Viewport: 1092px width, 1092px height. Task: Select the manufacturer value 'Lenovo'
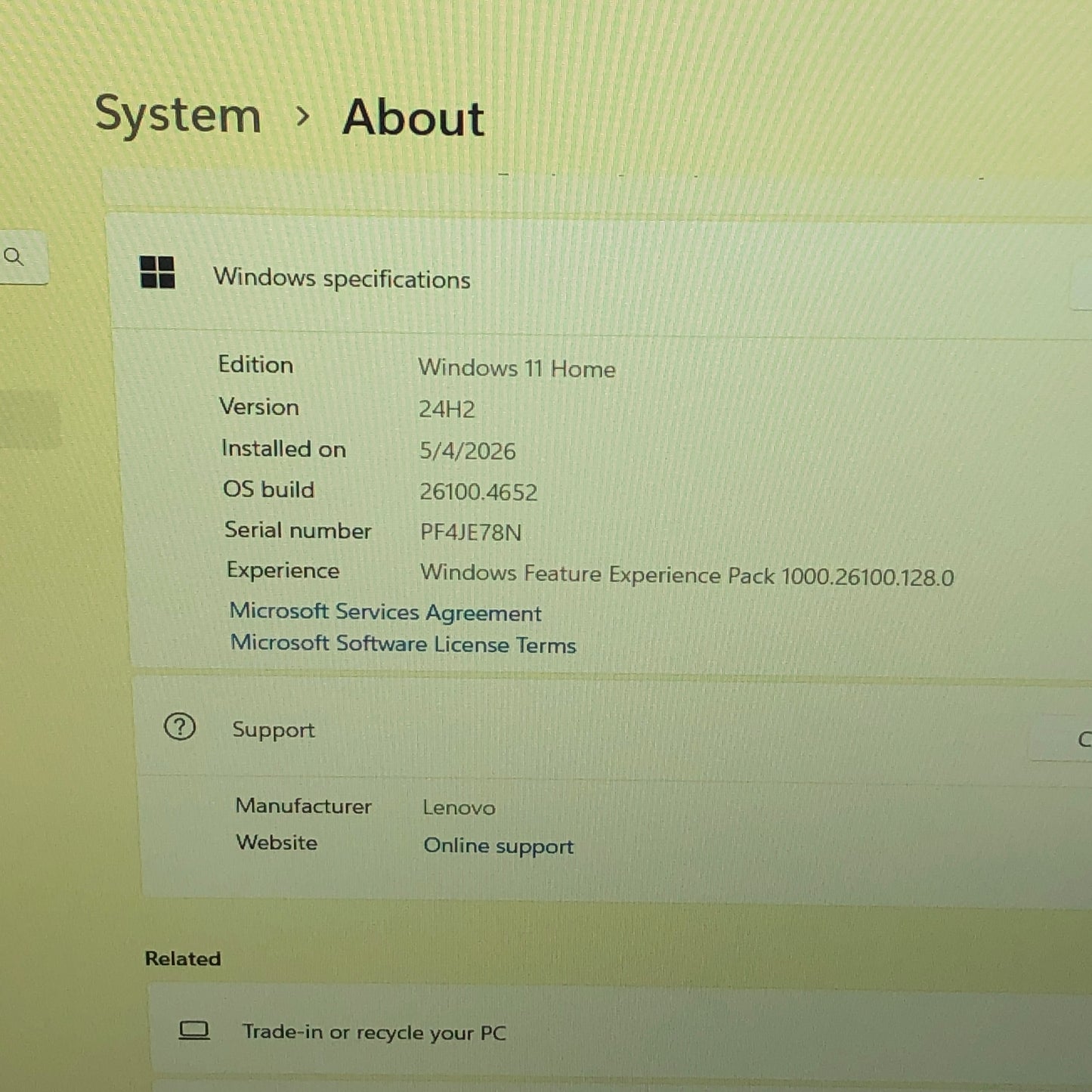tap(459, 807)
